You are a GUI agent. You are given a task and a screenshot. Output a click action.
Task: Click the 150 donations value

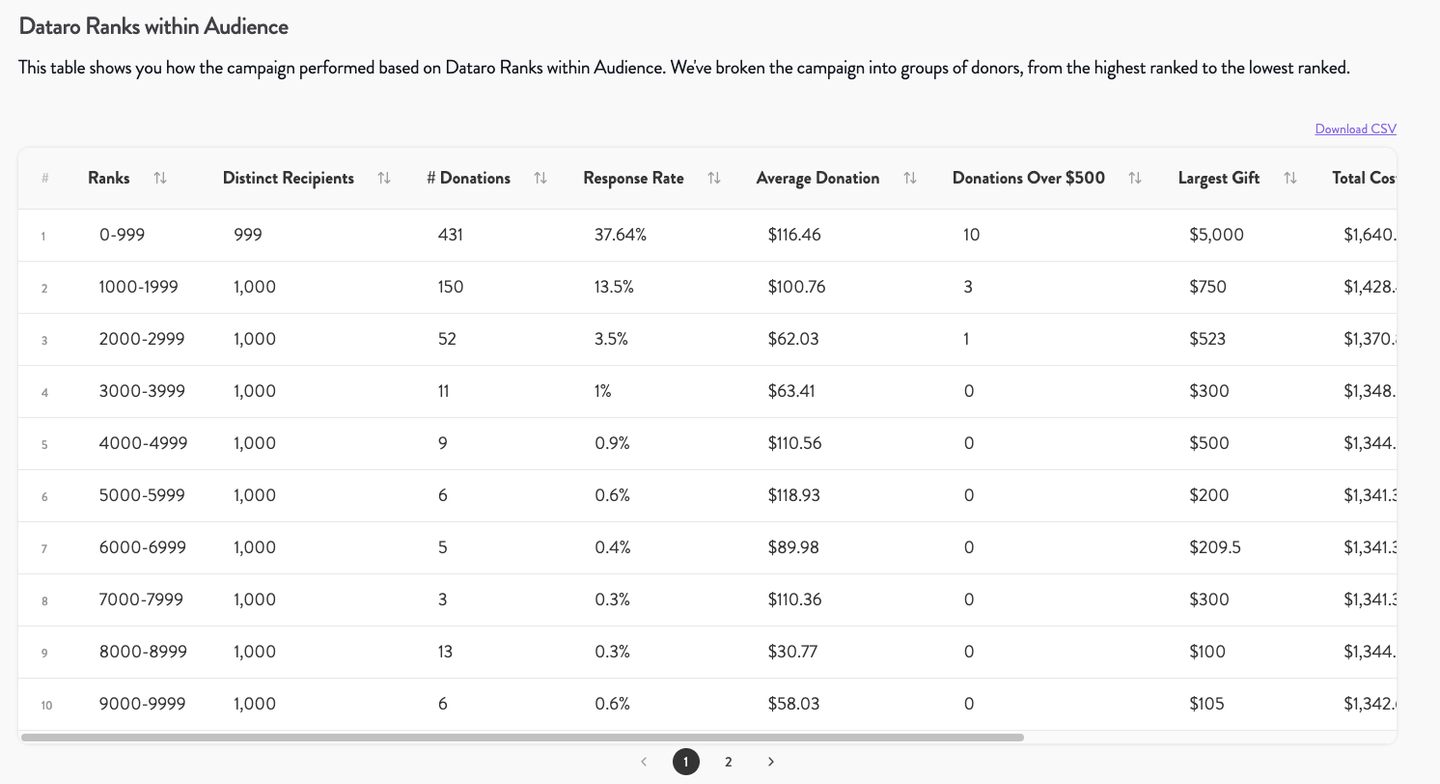(x=451, y=287)
